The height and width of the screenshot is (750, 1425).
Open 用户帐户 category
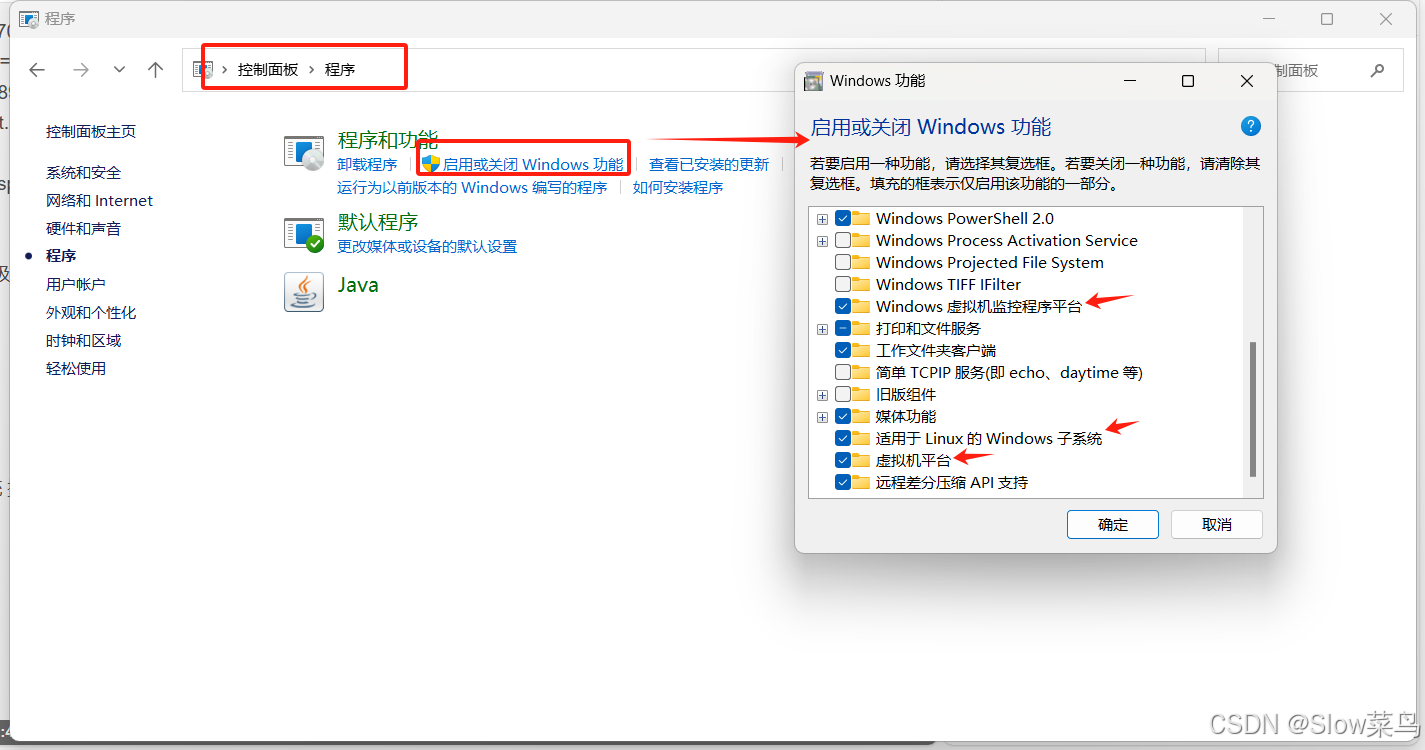[76, 284]
